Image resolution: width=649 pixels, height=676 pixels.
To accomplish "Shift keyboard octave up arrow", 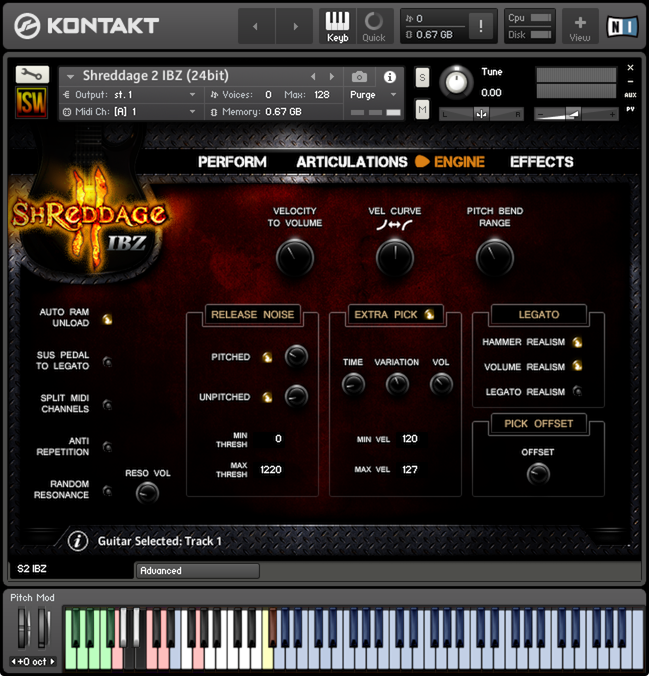I will 53,661.
